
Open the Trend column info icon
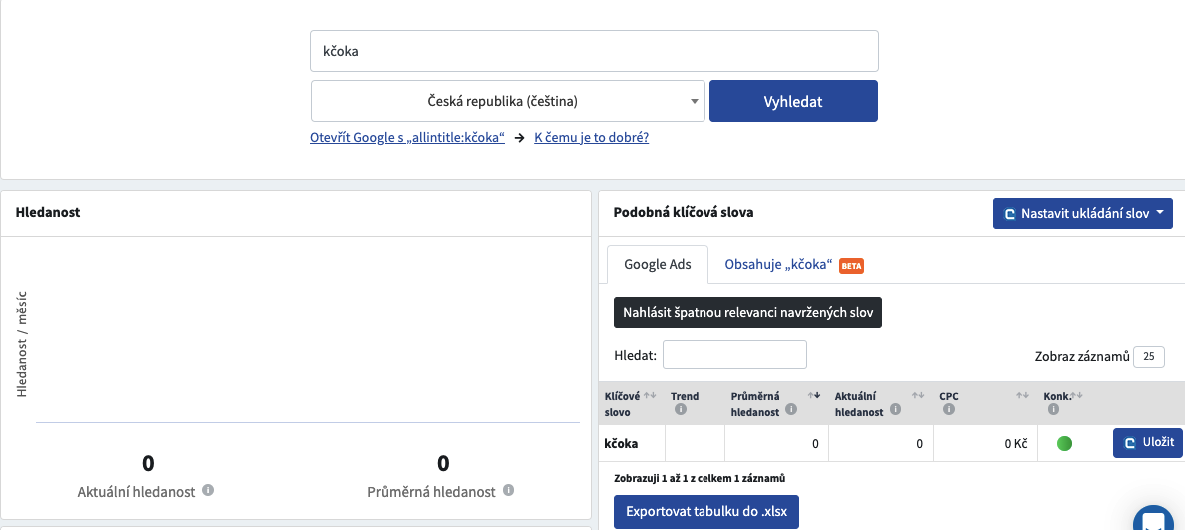click(680, 410)
